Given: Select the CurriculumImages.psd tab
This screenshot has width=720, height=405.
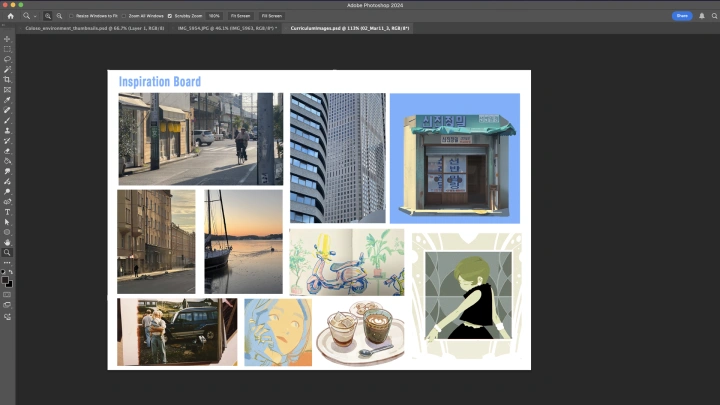Looking at the screenshot, I should [x=349, y=28].
